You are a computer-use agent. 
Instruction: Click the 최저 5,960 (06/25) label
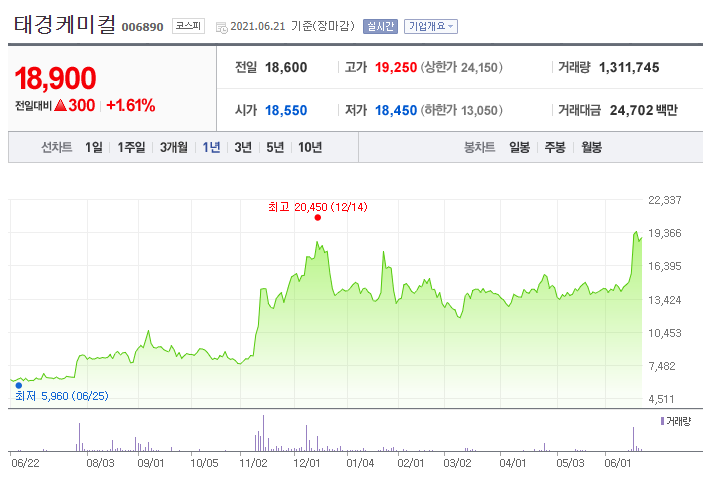click(61, 396)
